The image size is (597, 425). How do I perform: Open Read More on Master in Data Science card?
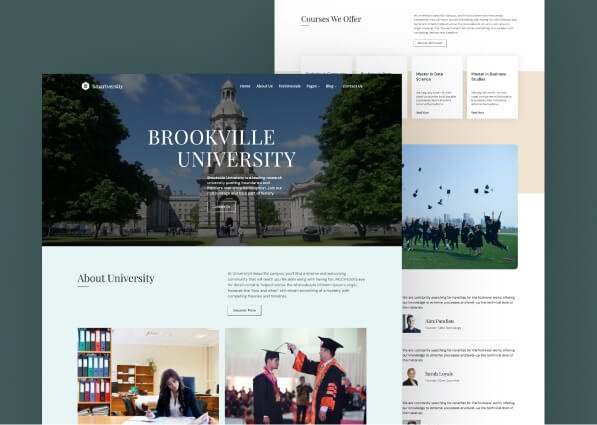click(x=422, y=113)
